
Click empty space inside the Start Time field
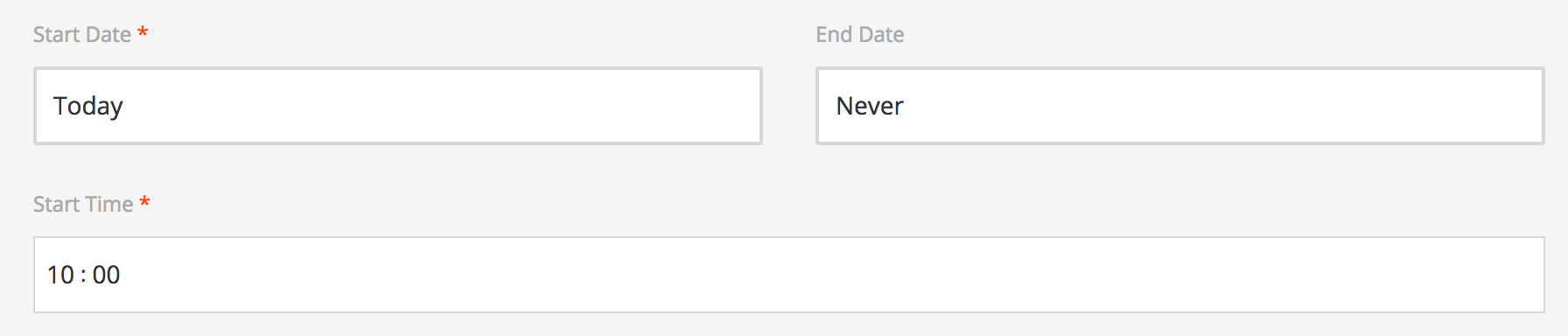[831, 275]
